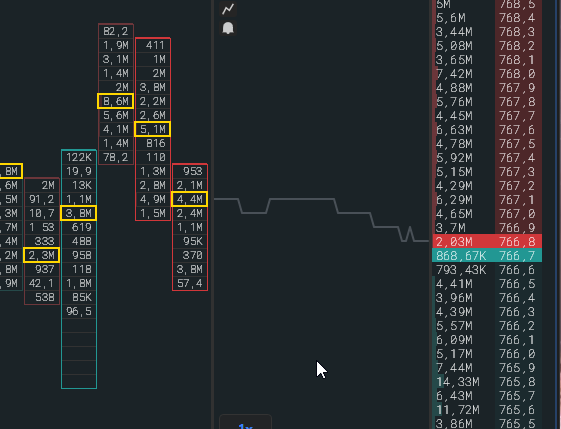Select the 767,3 ask price level
Screen dimensions: 561x429
517,172
